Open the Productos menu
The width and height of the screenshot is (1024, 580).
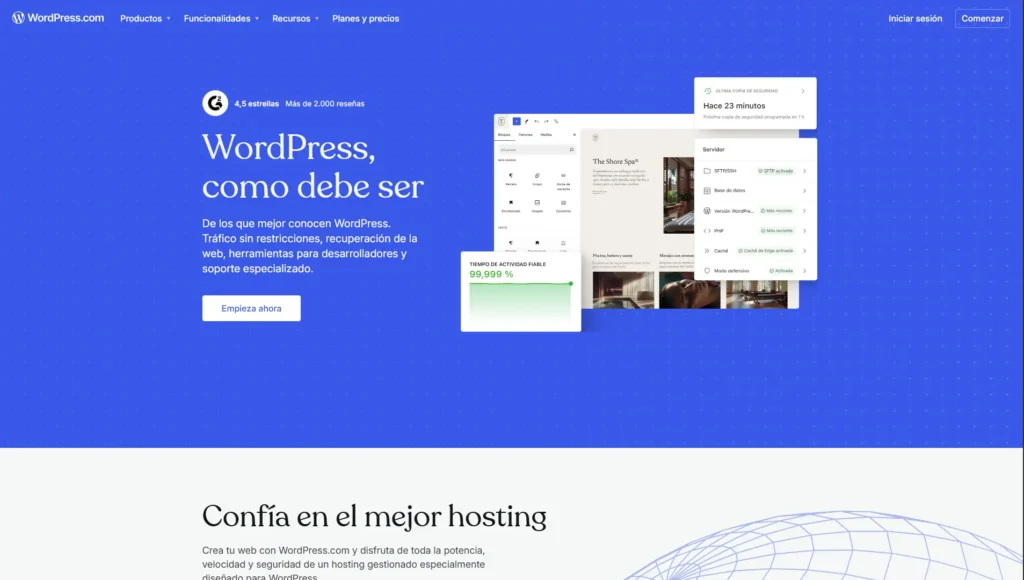point(145,18)
